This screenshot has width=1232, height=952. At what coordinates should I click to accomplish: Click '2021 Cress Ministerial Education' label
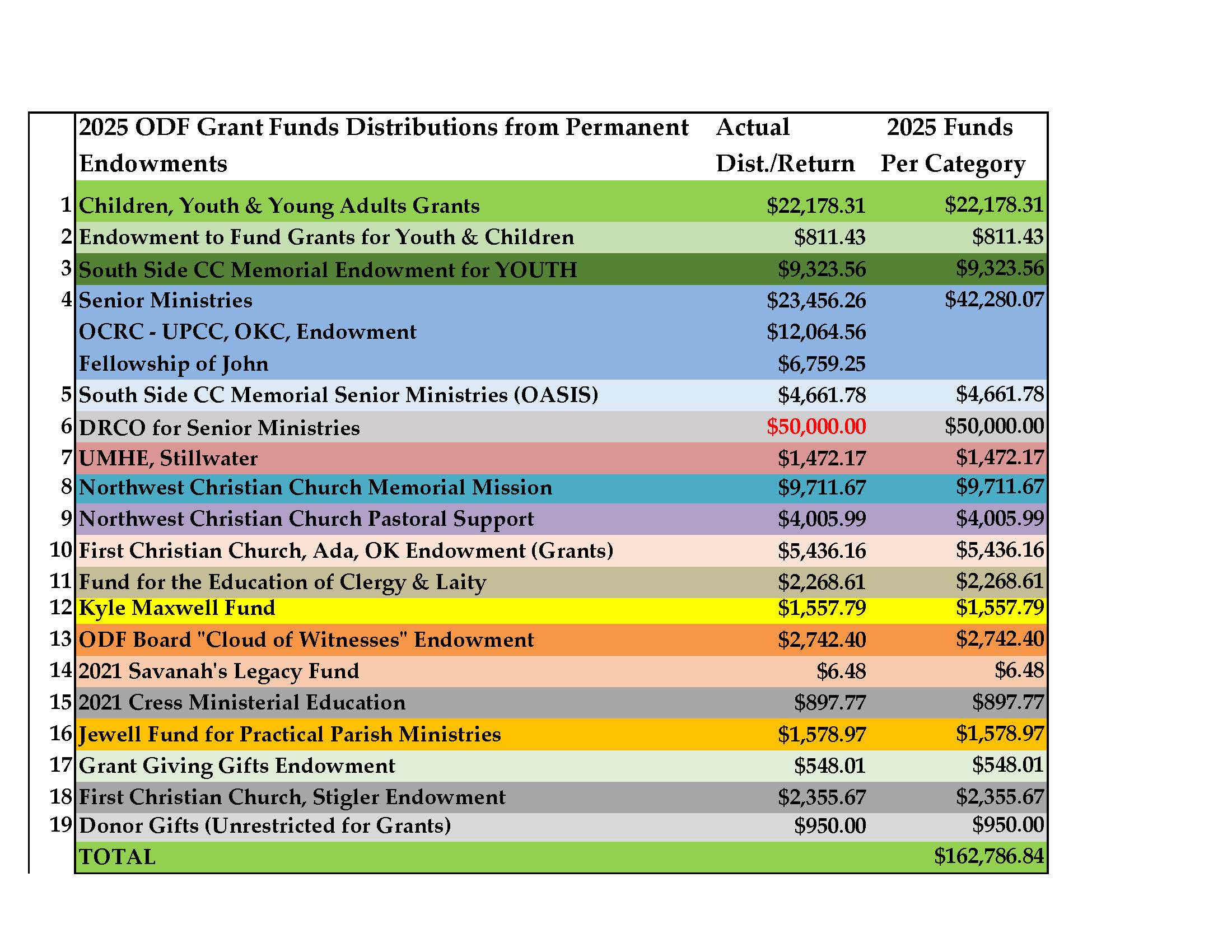click(242, 703)
